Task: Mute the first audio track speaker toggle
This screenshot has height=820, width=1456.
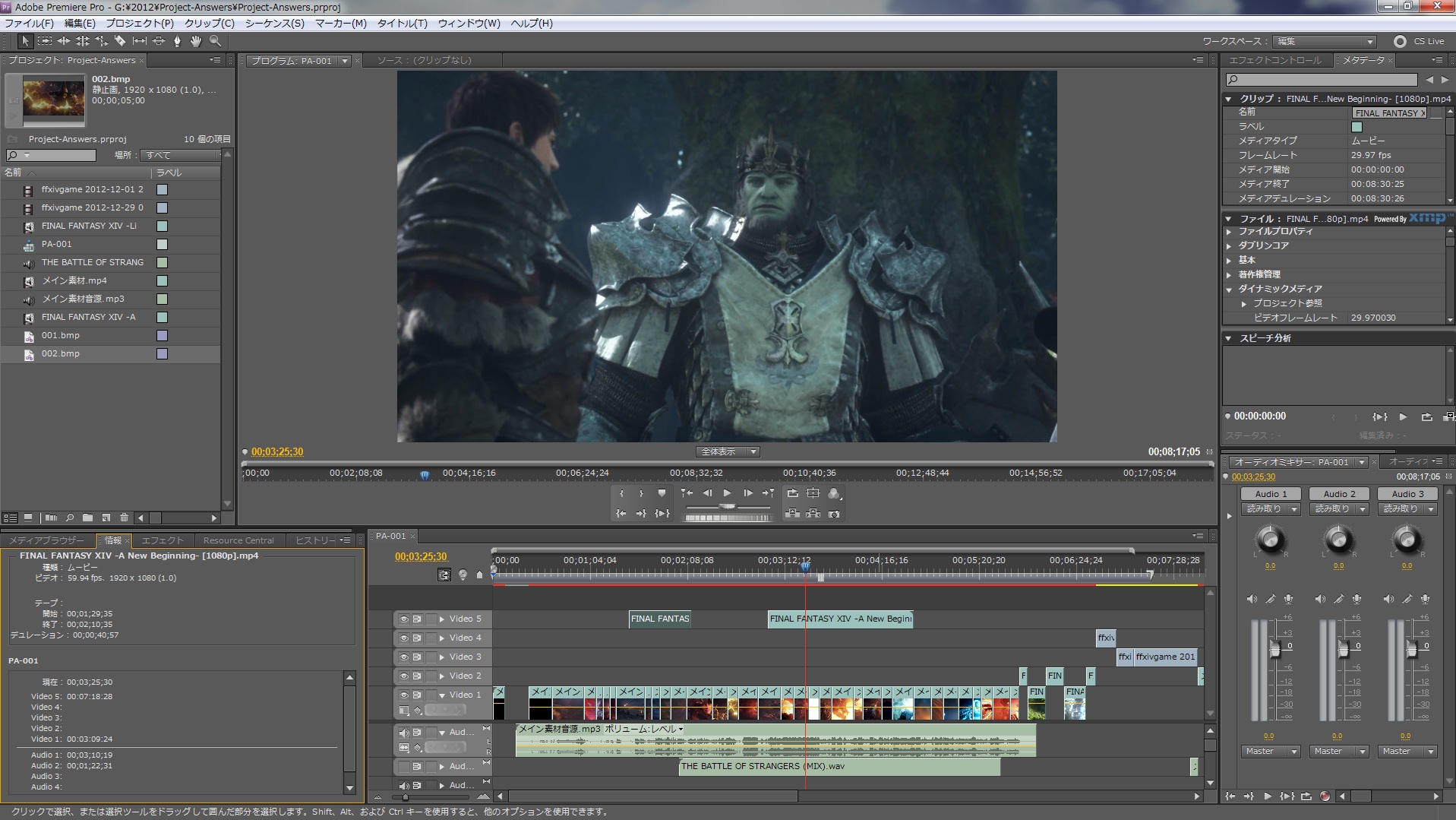Action: coord(404,733)
